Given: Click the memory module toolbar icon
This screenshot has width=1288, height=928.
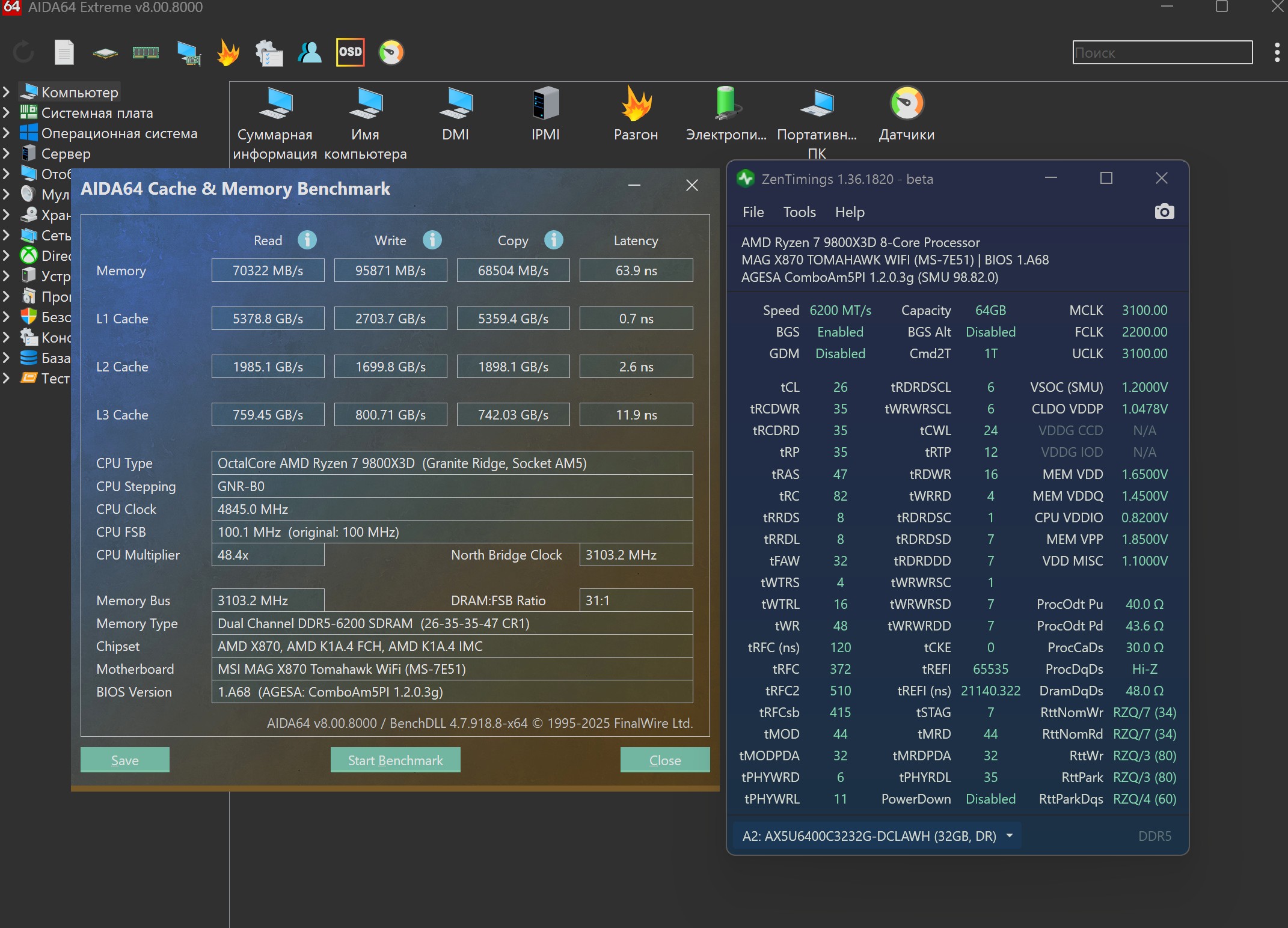Looking at the screenshot, I should [x=146, y=52].
